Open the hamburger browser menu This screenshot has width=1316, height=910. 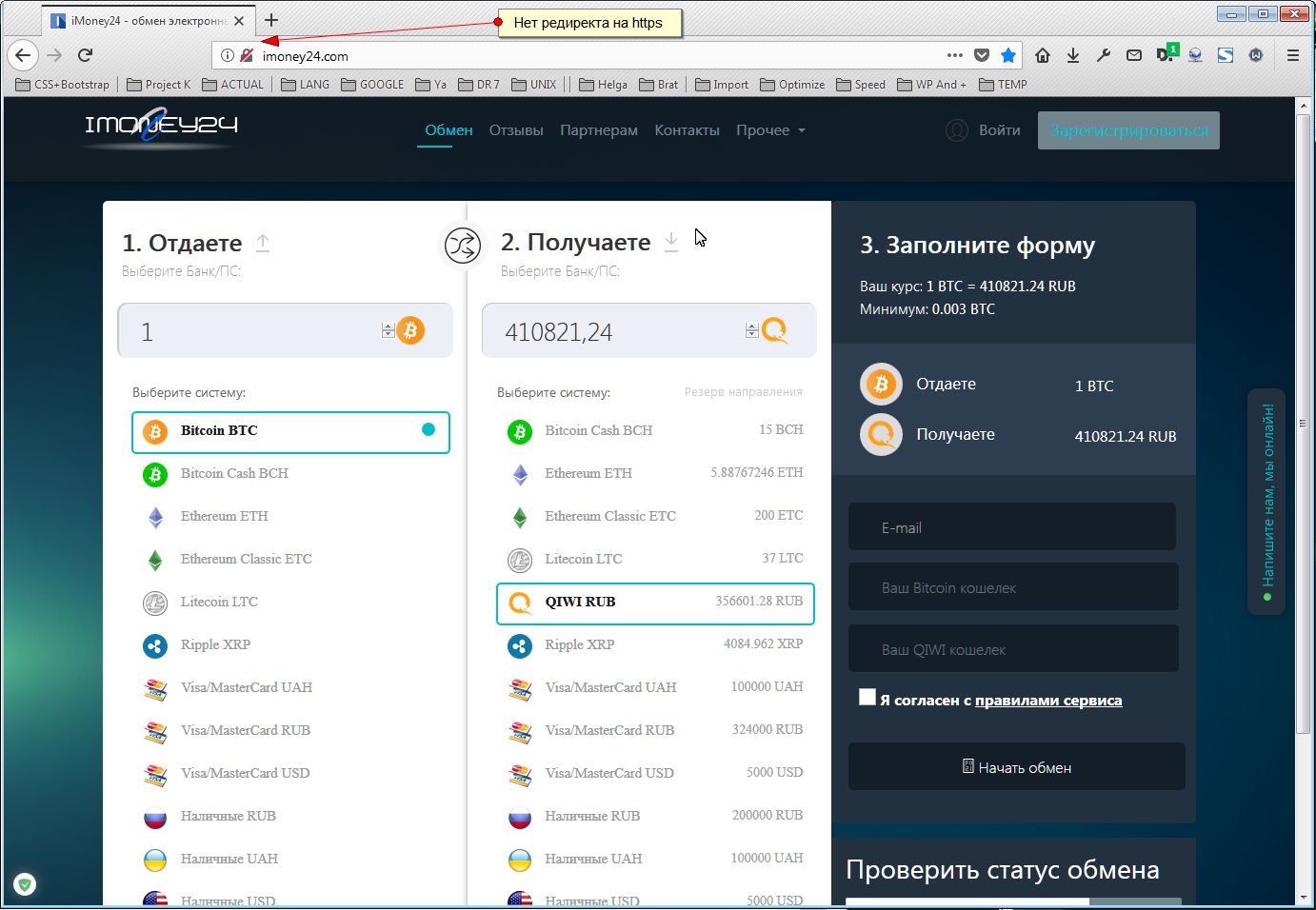point(1293,55)
